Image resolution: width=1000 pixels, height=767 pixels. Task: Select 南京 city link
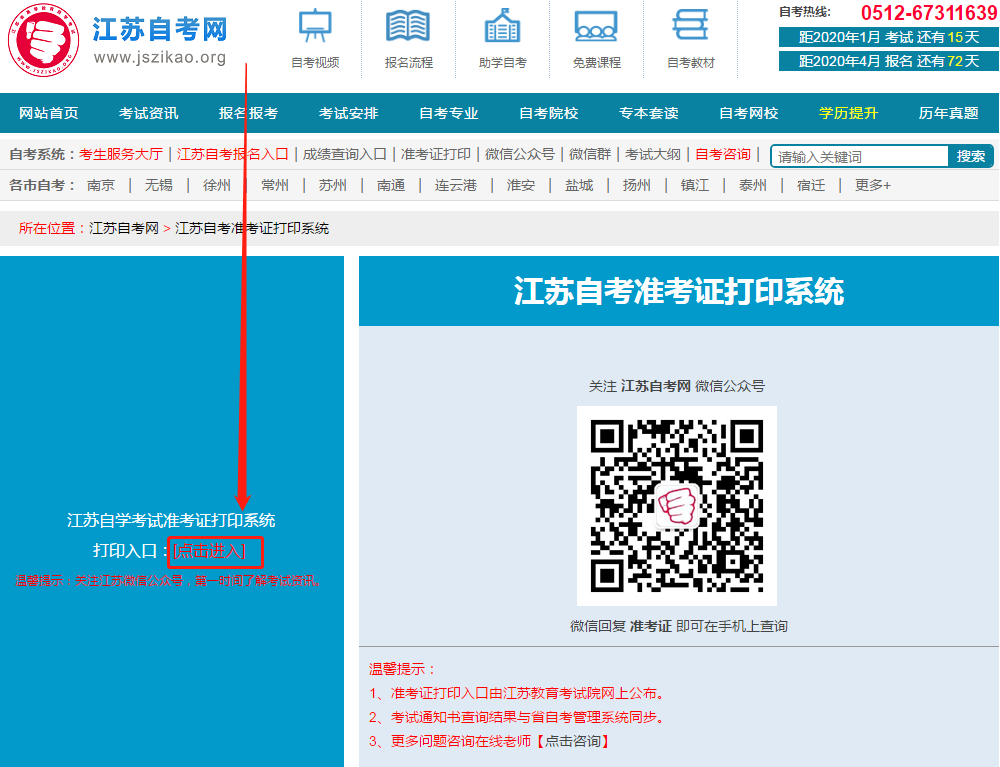[x=101, y=186]
